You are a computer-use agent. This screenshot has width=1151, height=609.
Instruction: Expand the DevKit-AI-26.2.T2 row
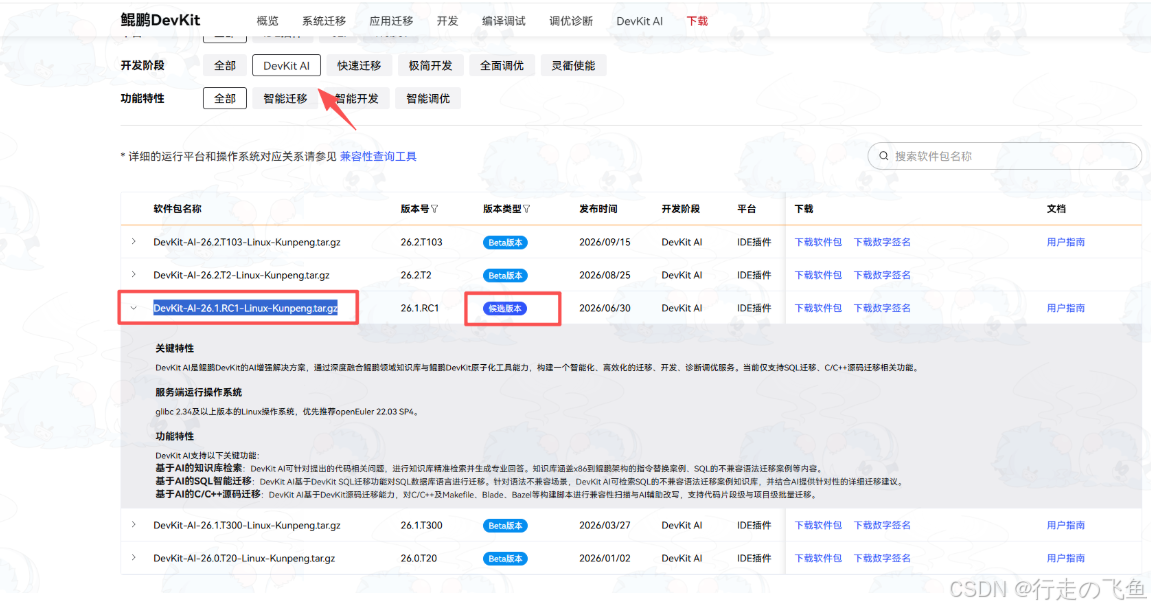pos(134,274)
